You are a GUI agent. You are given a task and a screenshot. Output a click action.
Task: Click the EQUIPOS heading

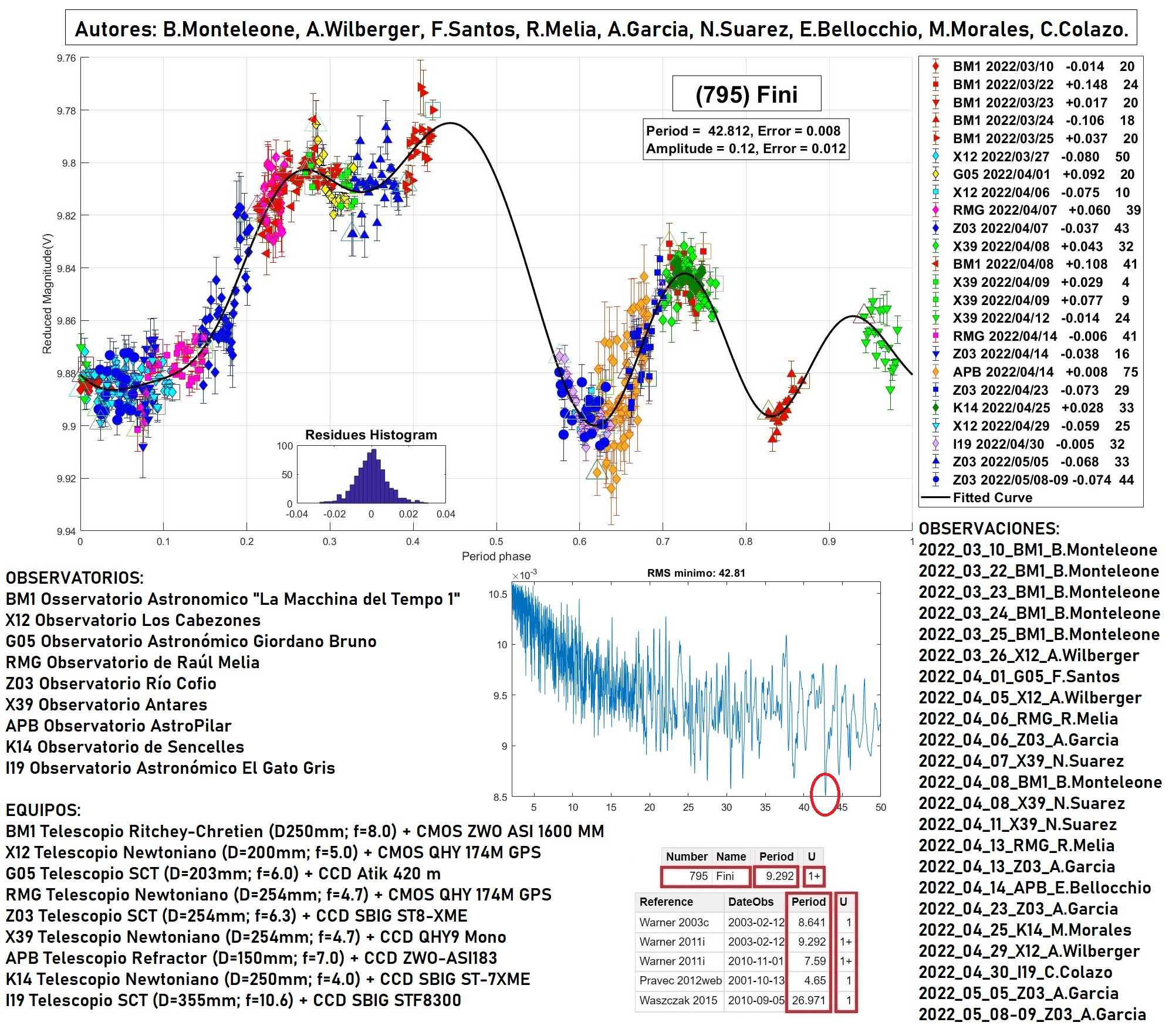pyautogui.click(x=43, y=810)
